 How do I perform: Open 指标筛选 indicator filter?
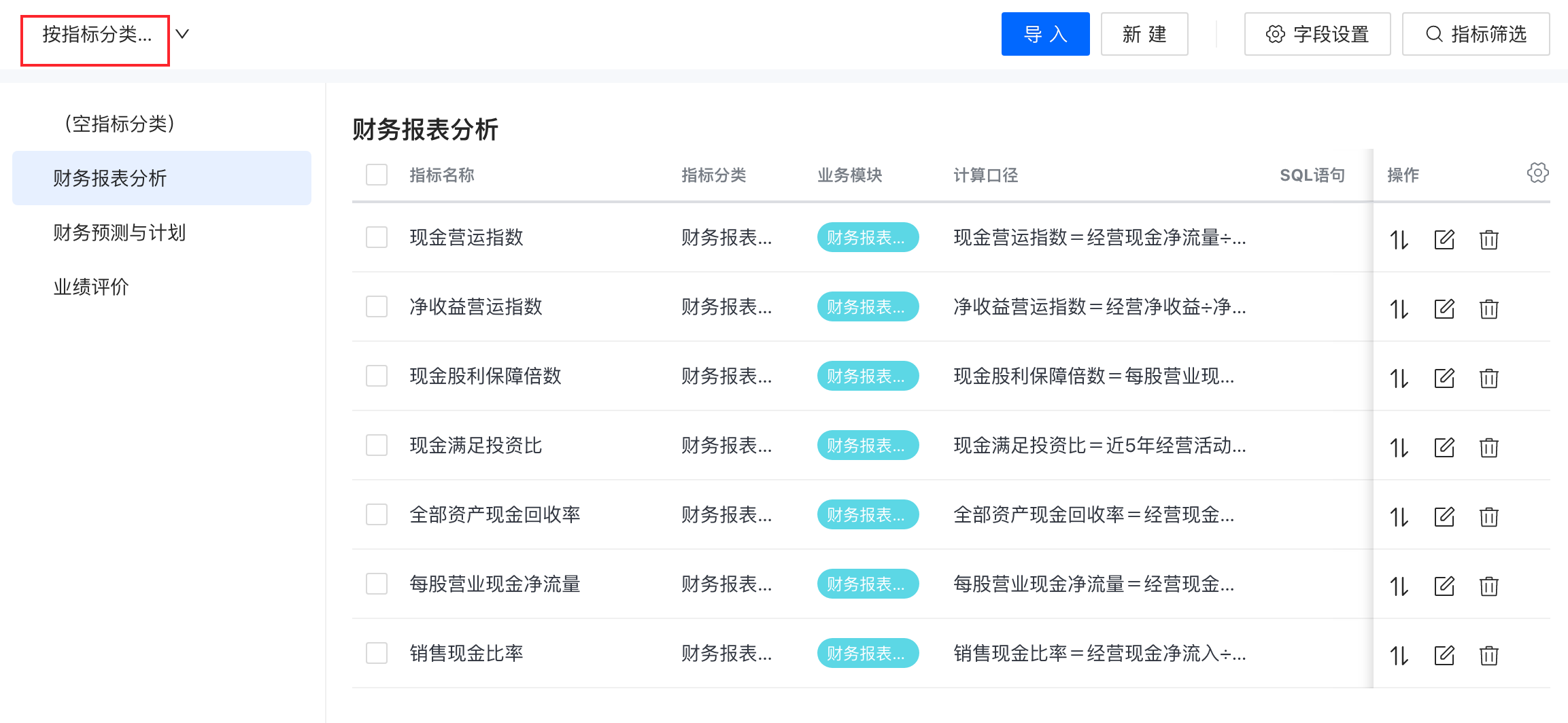(x=1476, y=34)
